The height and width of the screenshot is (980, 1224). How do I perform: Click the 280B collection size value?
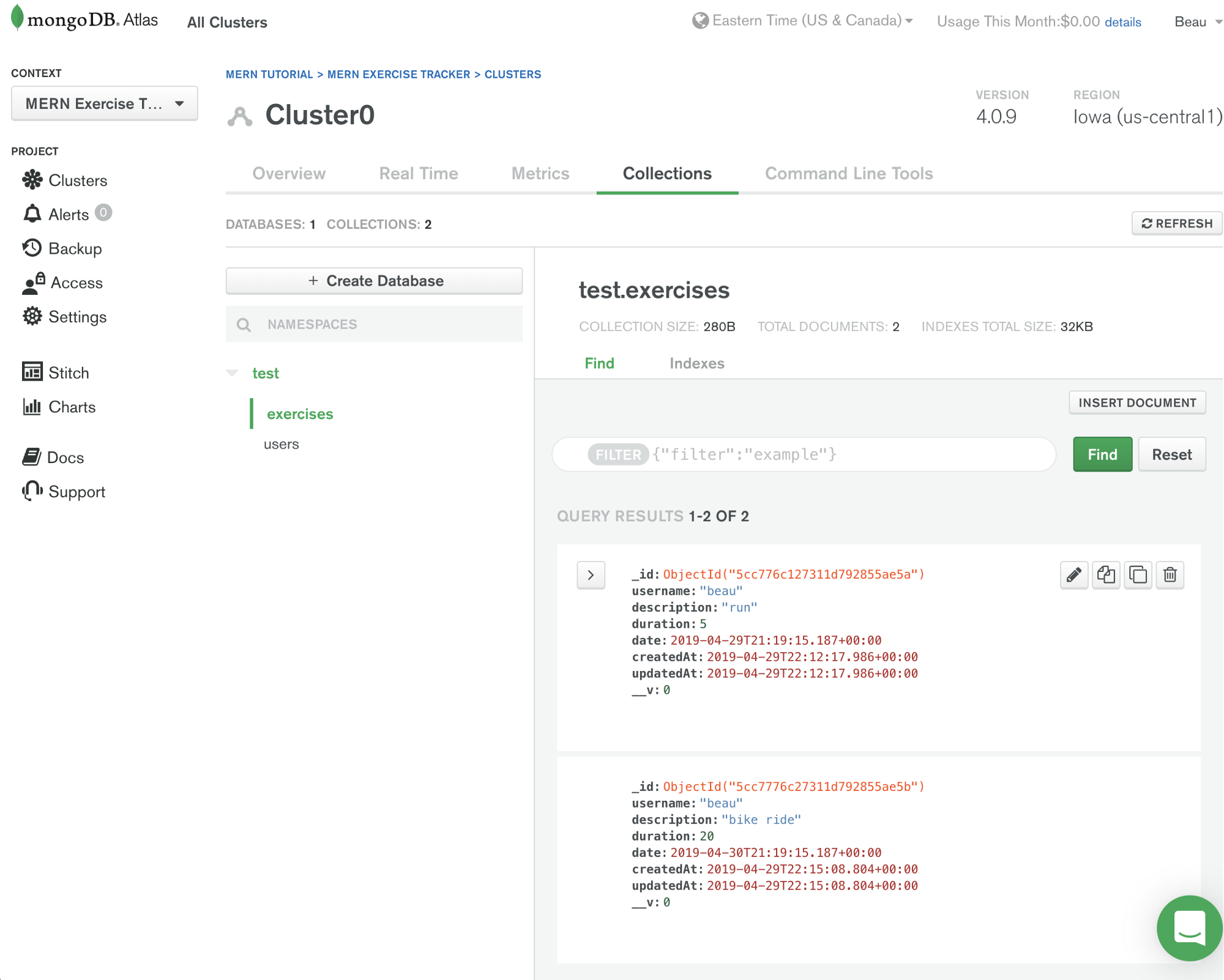point(719,327)
